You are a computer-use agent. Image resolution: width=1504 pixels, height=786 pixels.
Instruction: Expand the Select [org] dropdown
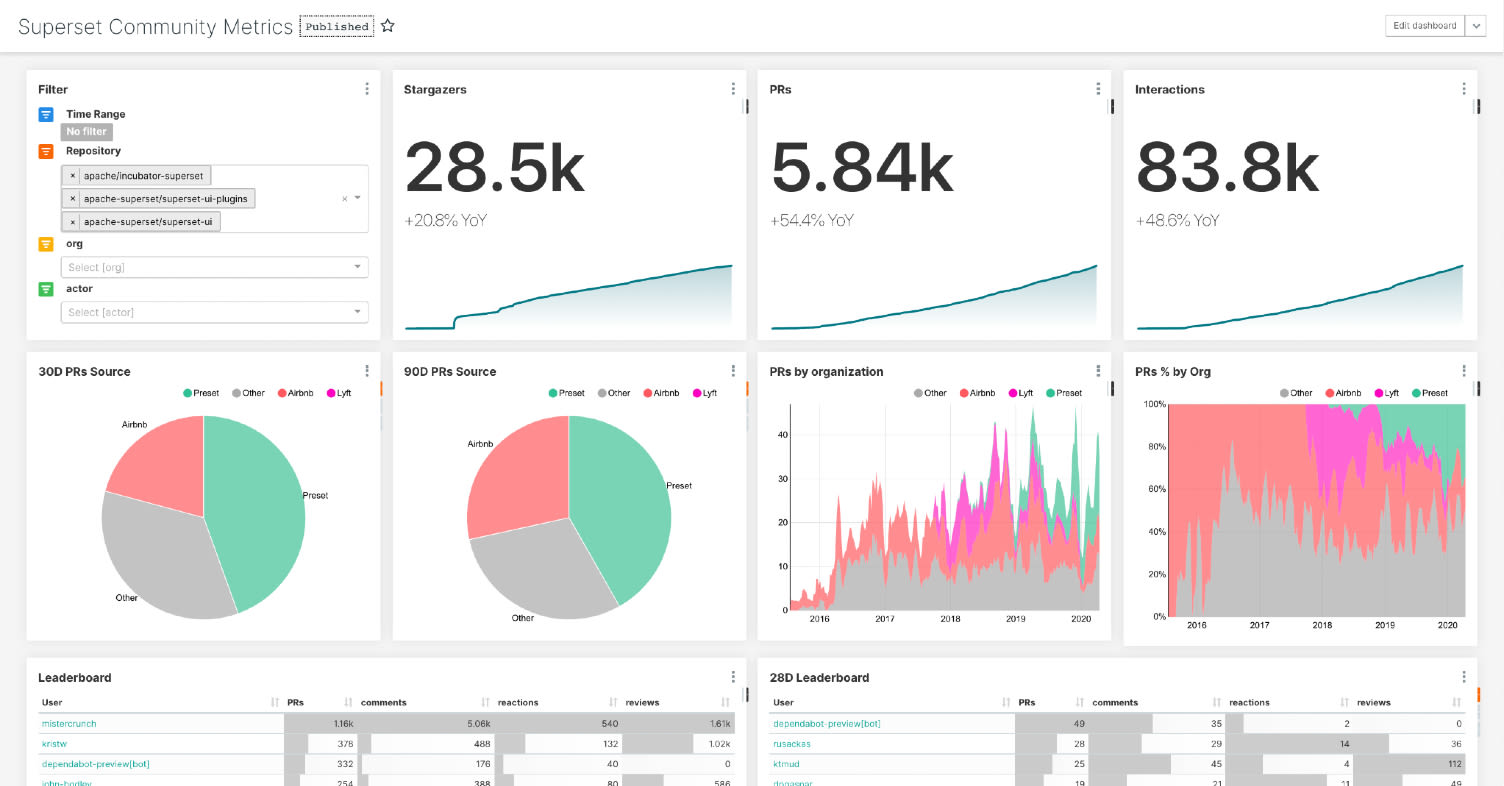coord(214,267)
